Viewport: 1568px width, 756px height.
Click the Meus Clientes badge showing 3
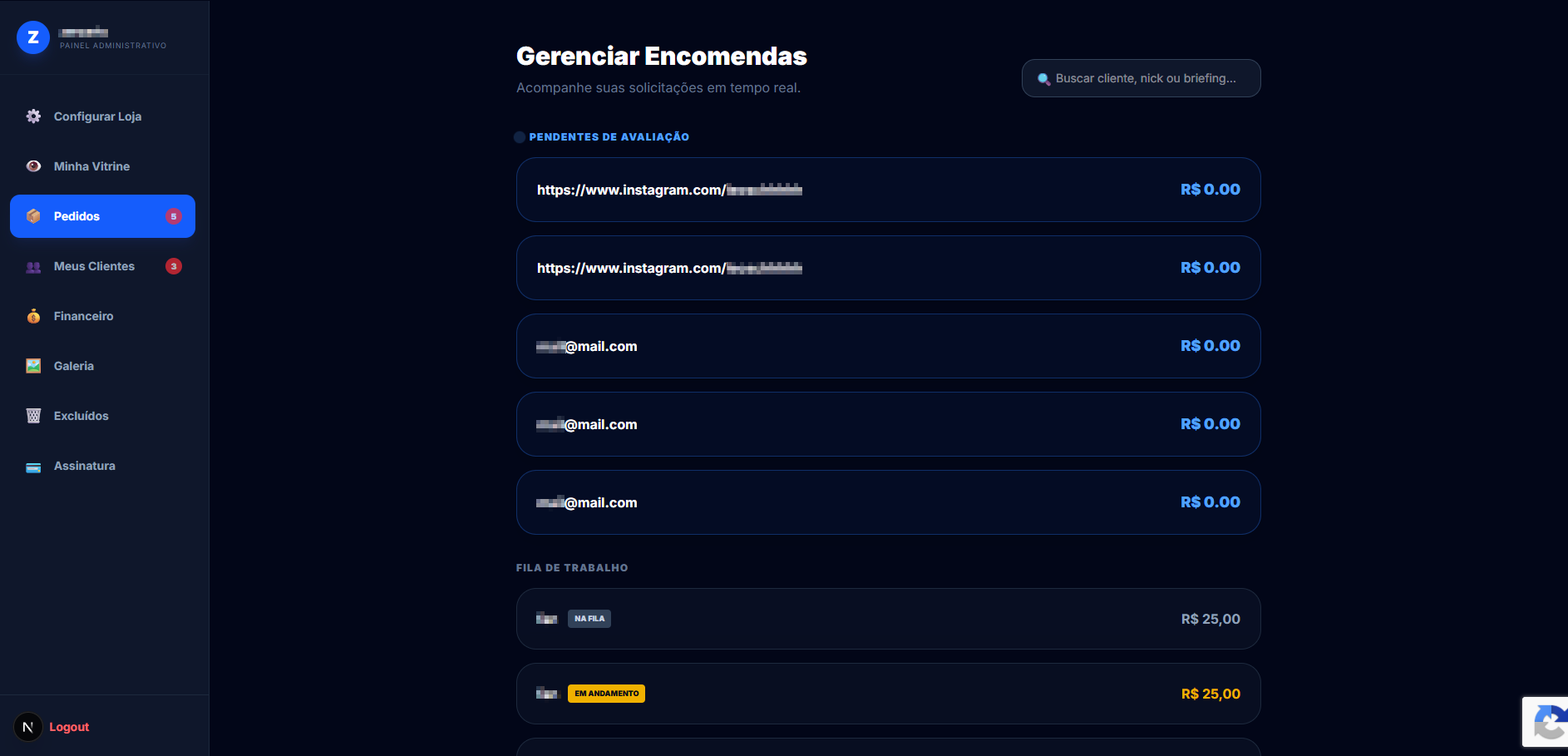[174, 266]
